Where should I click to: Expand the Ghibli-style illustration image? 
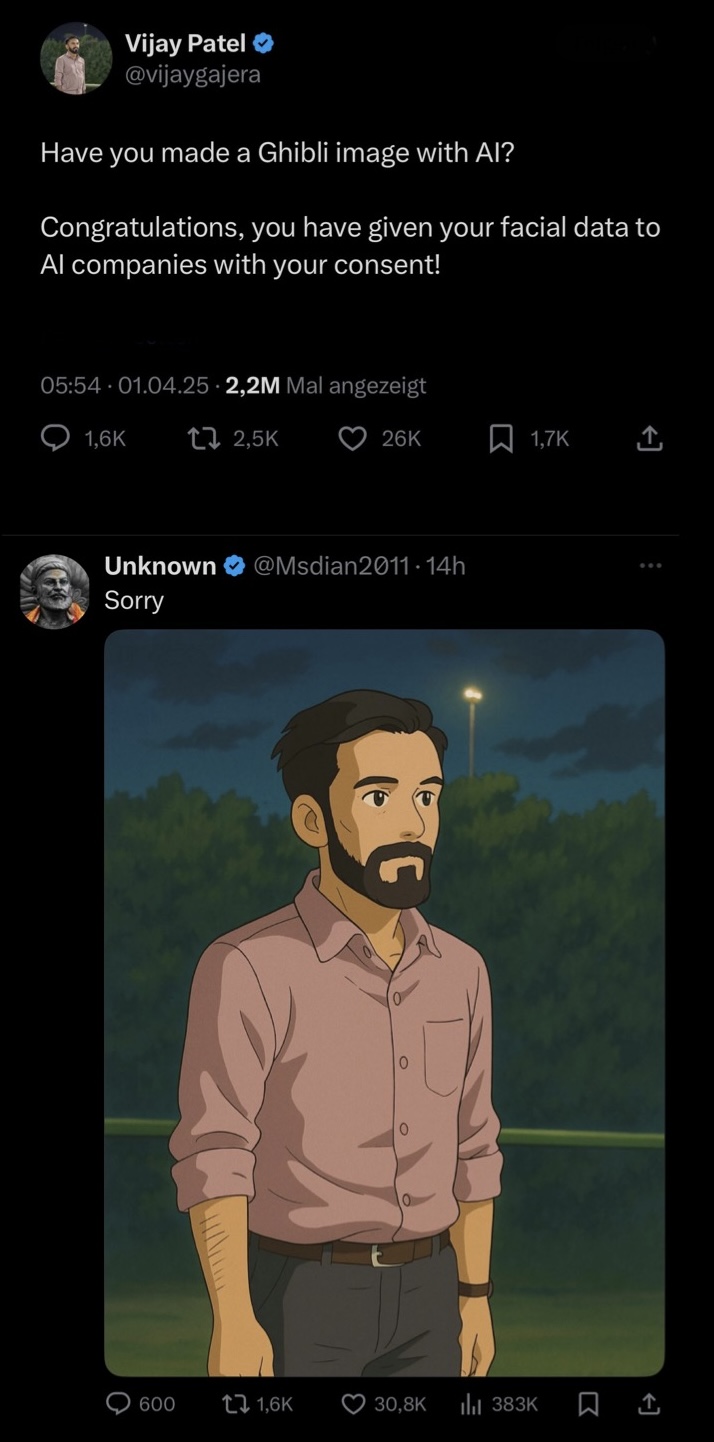tap(384, 1002)
